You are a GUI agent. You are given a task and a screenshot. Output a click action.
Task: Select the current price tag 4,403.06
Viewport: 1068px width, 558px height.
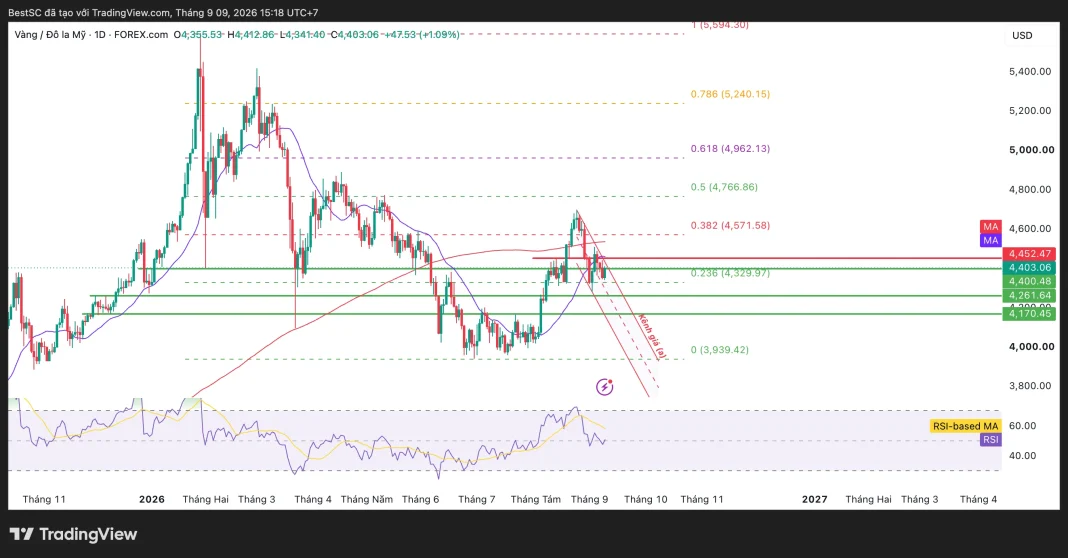[1029, 268]
